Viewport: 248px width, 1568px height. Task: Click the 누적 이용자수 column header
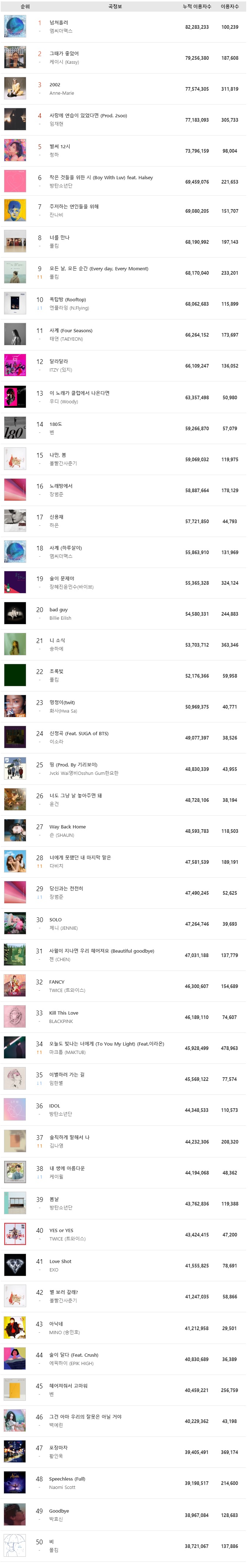[x=197, y=6]
